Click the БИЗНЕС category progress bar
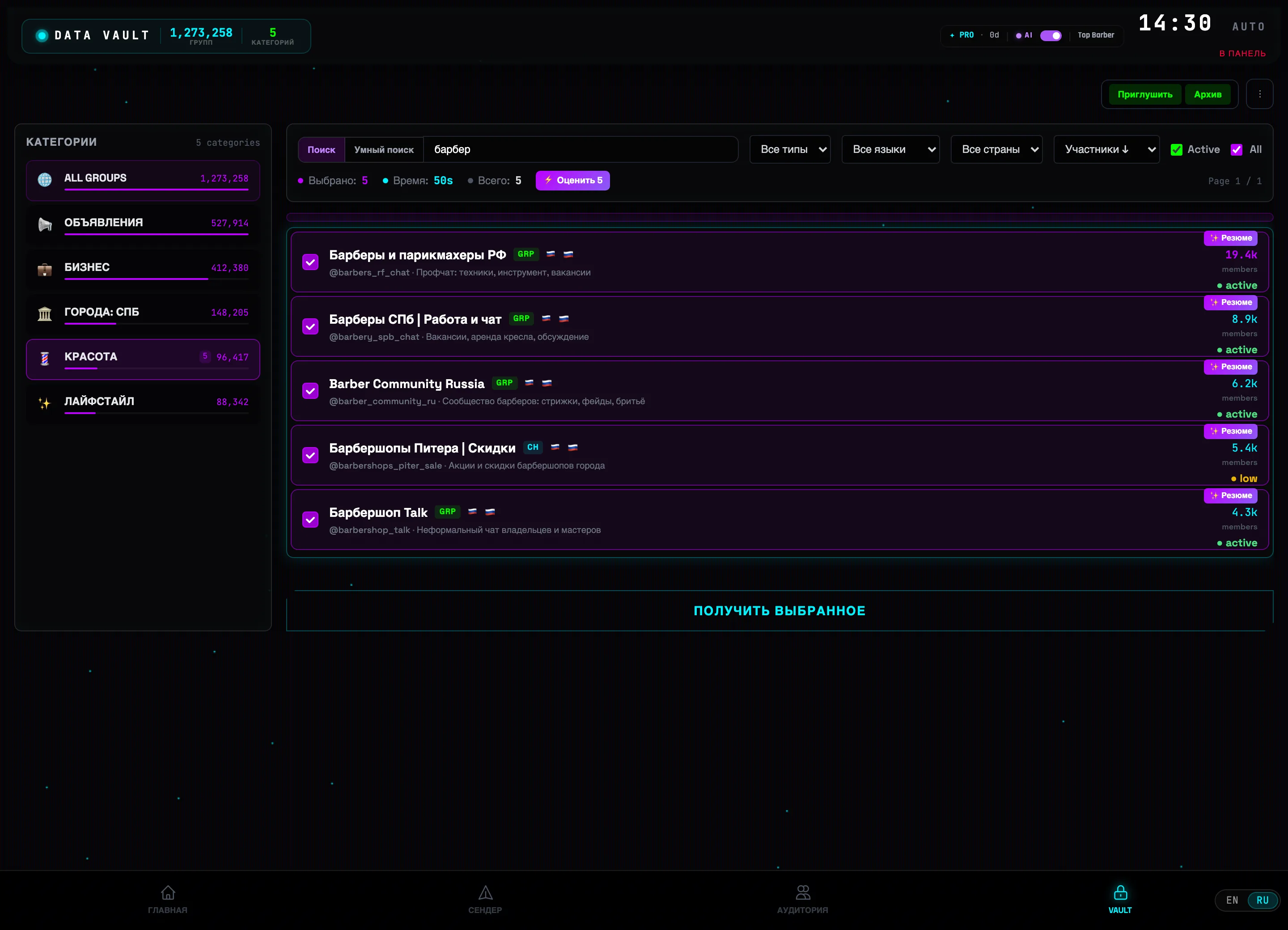The image size is (1288, 930). click(x=157, y=279)
